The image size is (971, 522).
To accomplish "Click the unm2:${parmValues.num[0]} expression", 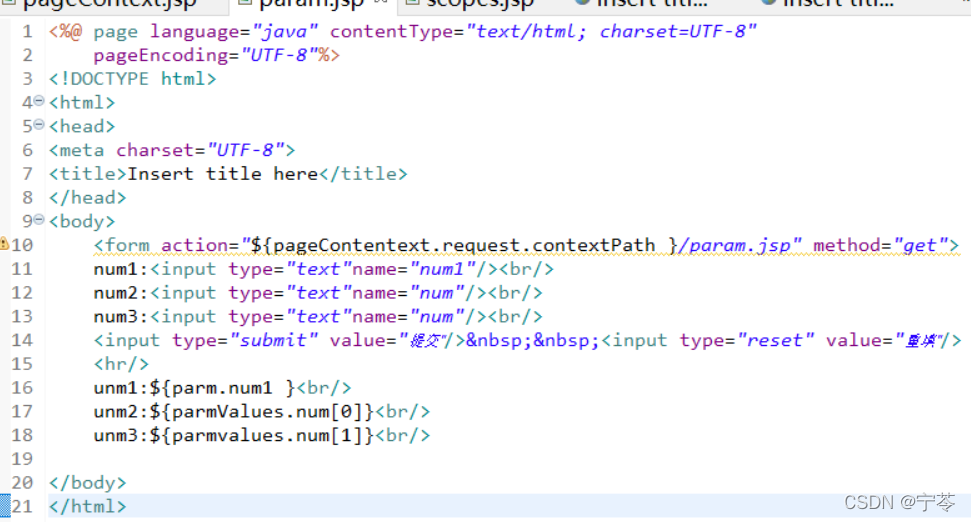I will [234, 412].
